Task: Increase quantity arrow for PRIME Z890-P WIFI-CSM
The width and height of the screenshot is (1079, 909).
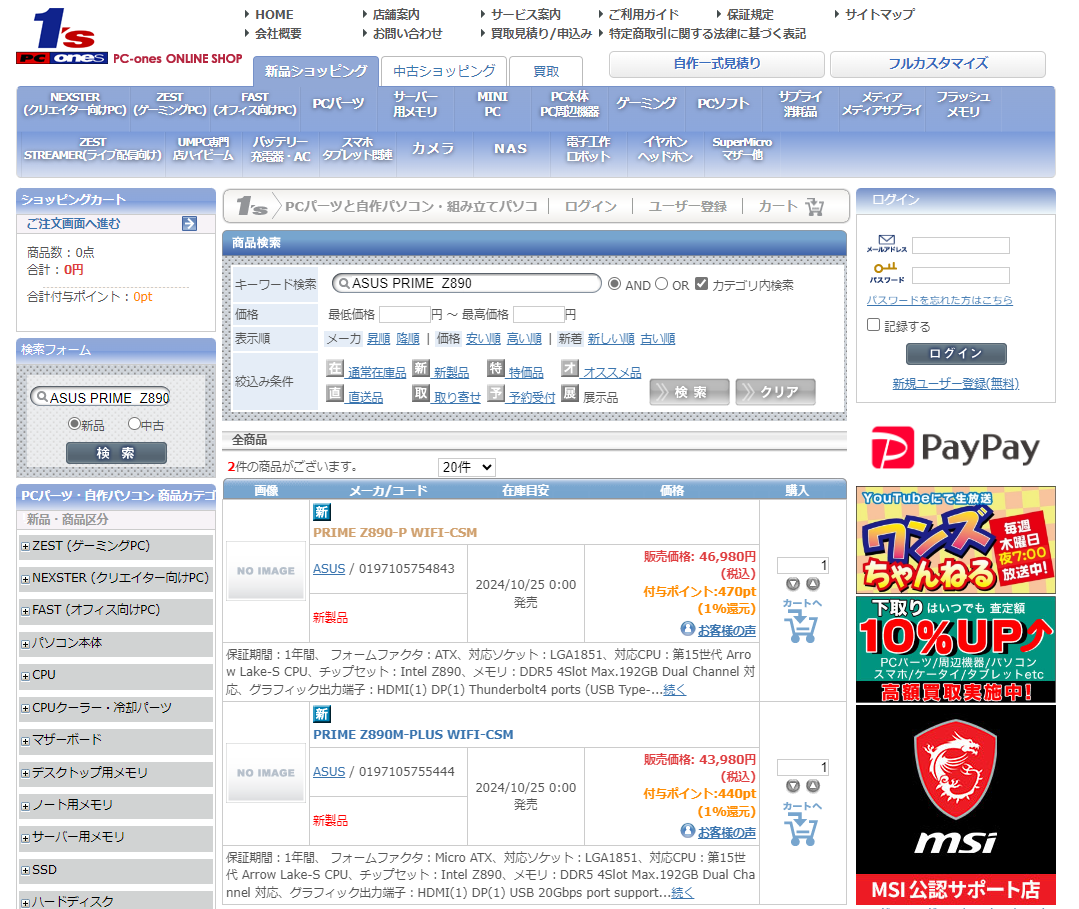Action: (x=813, y=584)
